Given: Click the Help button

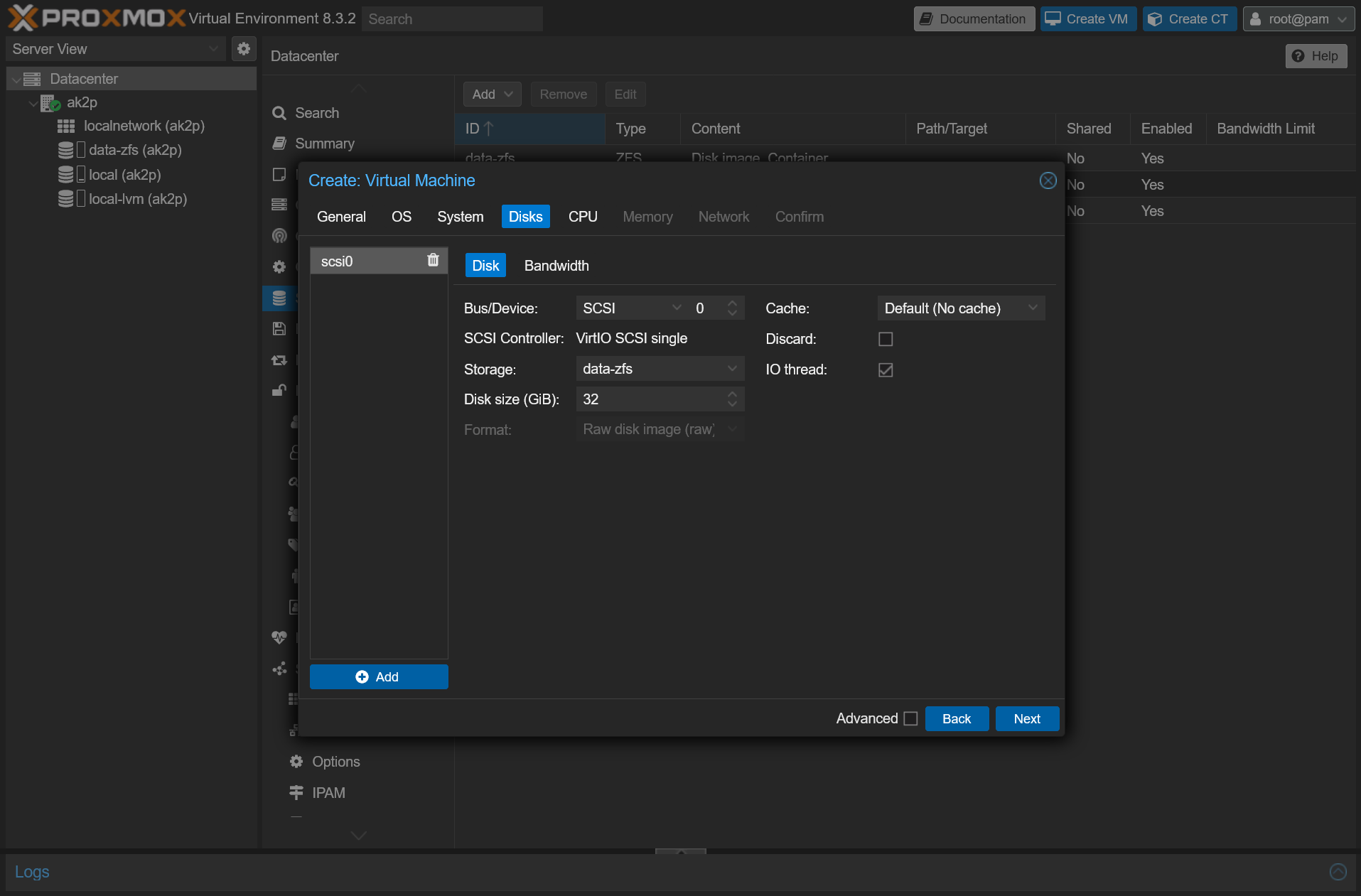Looking at the screenshot, I should pyautogui.click(x=1316, y=56).
